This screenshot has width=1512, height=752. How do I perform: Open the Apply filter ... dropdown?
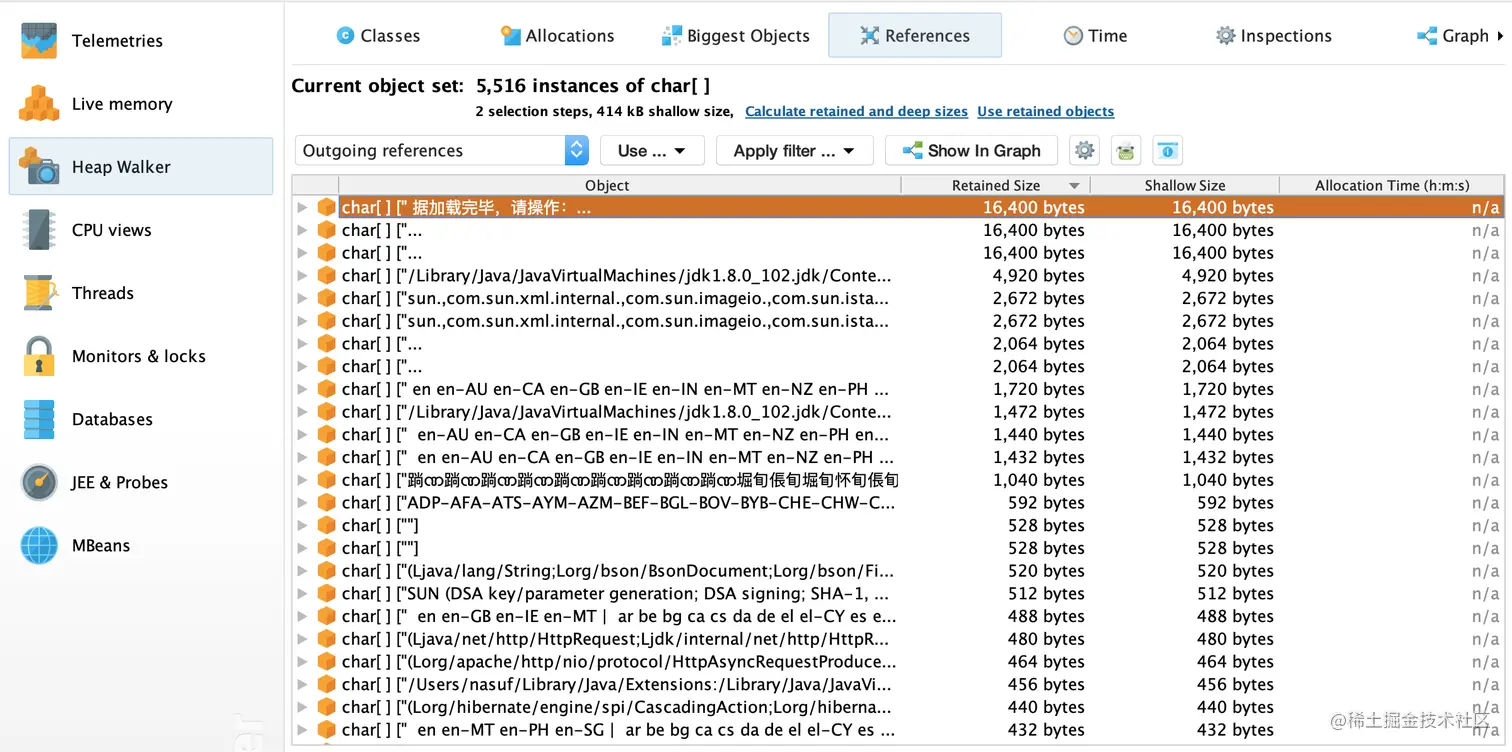(x=795, y=151)
